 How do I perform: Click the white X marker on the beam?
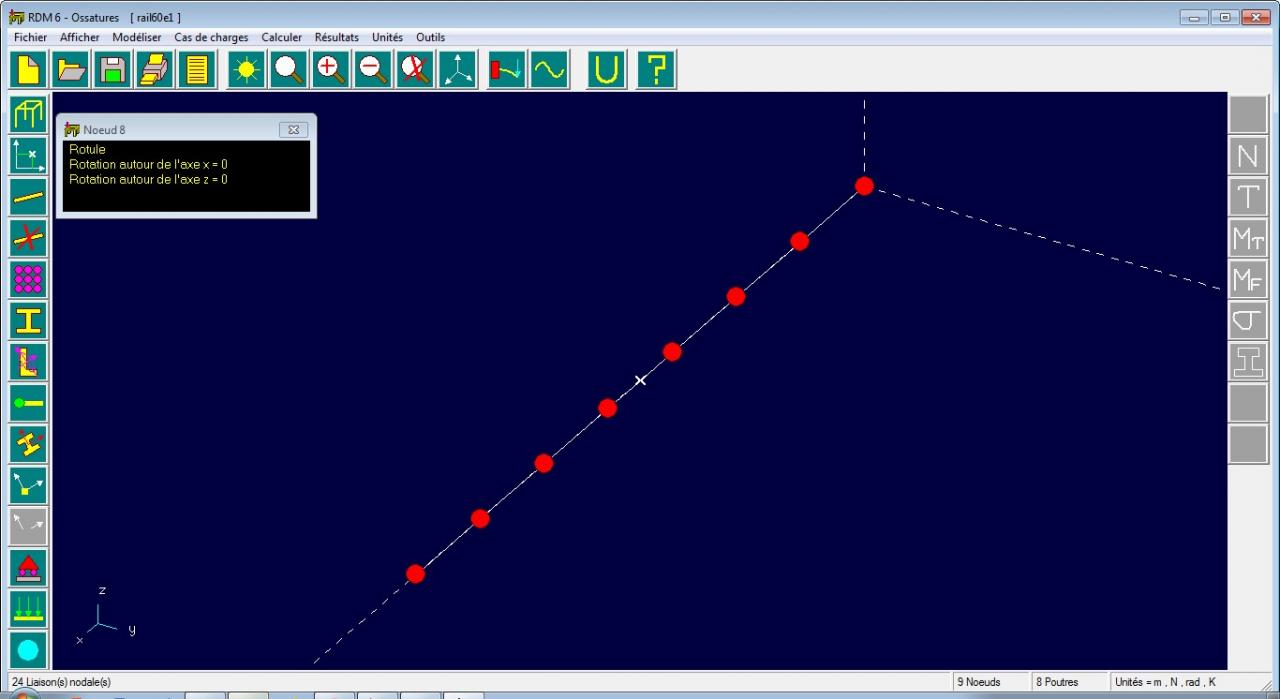pyautogui.click(x=641, y=380)
